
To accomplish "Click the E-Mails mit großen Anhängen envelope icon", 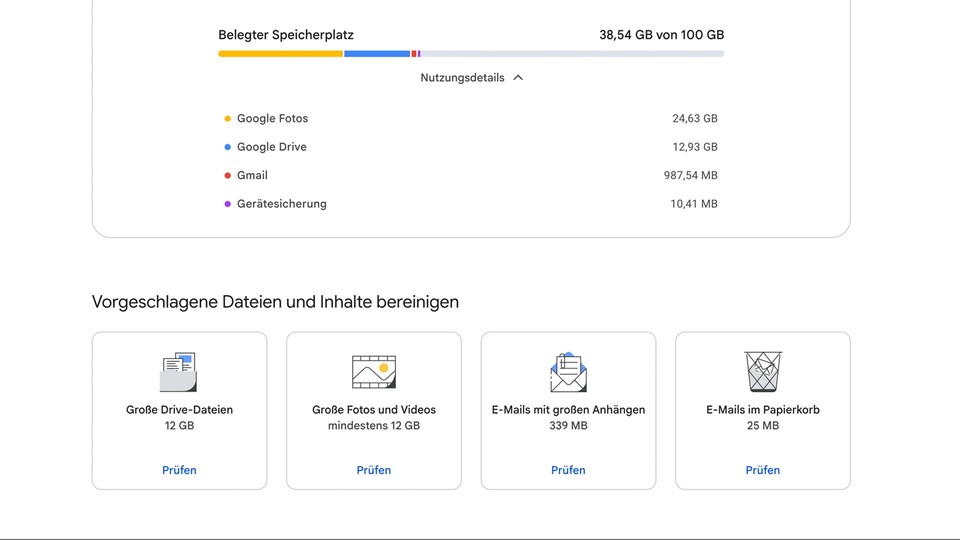I will pyautogui.click(x=568, y=372).
